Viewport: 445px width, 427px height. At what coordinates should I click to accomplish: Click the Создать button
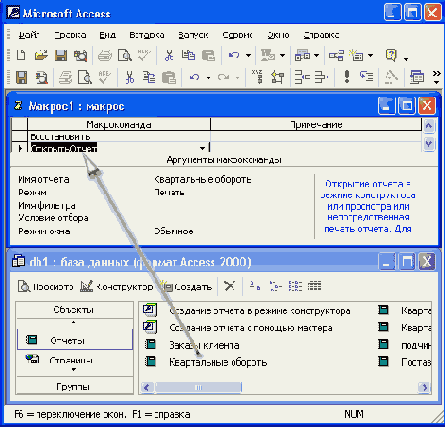click(187, 286)
